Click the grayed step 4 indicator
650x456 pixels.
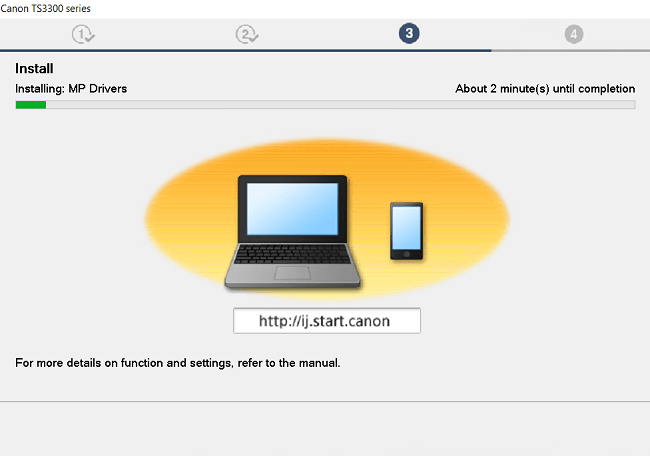574,34
